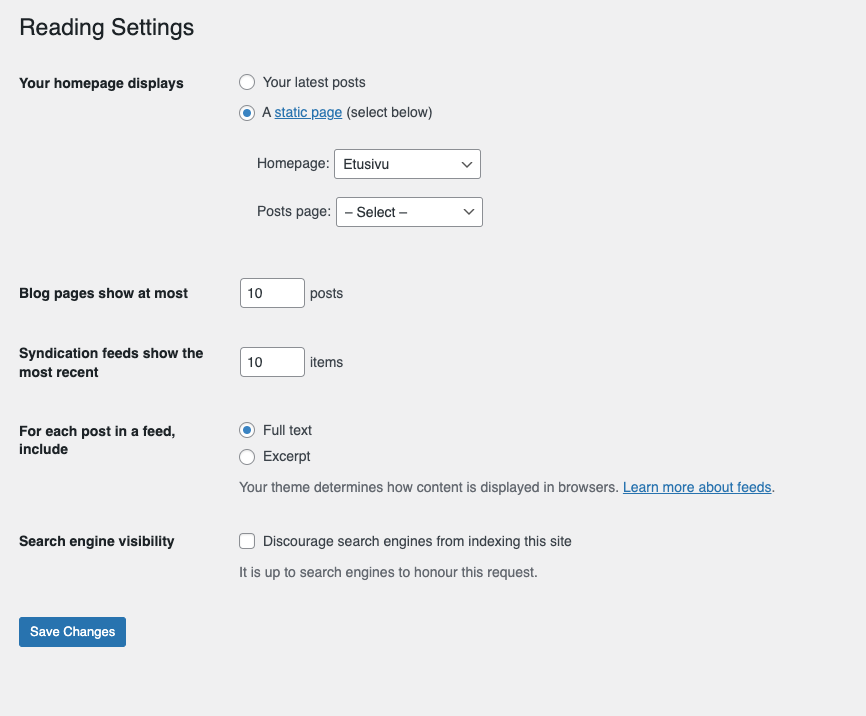Click the Save Changes button

pos(72,631)
